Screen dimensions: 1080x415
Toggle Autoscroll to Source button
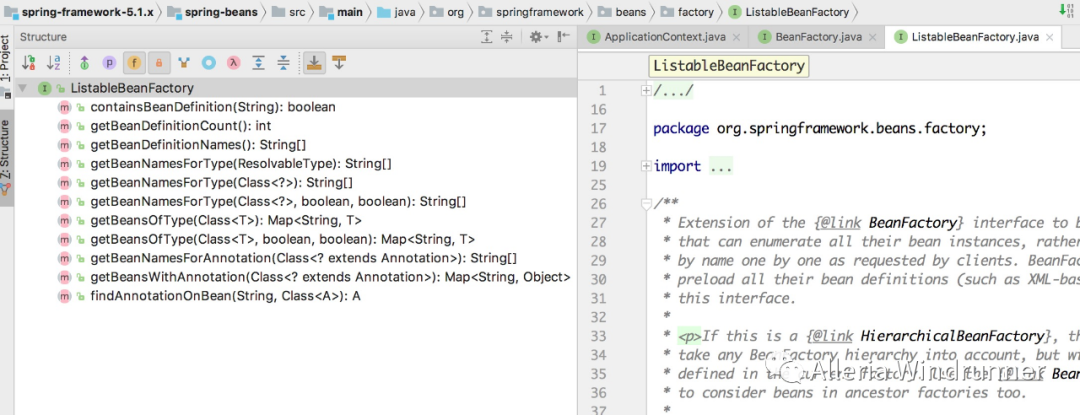click(x=314, y=62)
